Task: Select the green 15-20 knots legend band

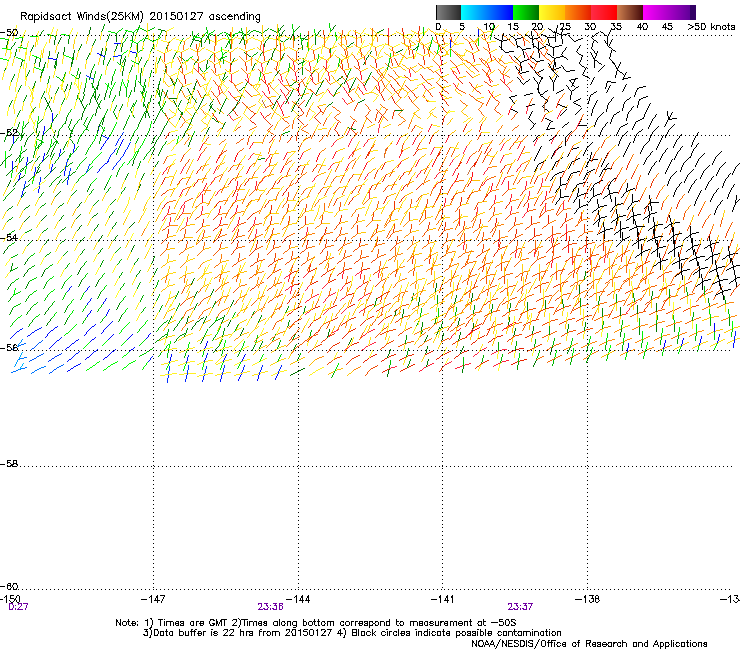Action: click(x=526, y=12)
